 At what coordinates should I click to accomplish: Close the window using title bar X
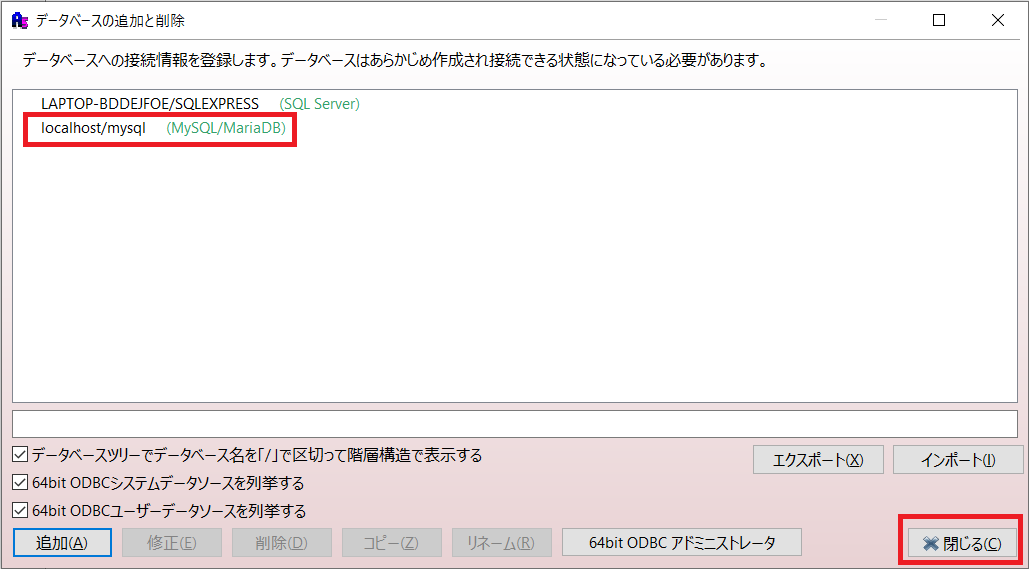coord(998,20)
